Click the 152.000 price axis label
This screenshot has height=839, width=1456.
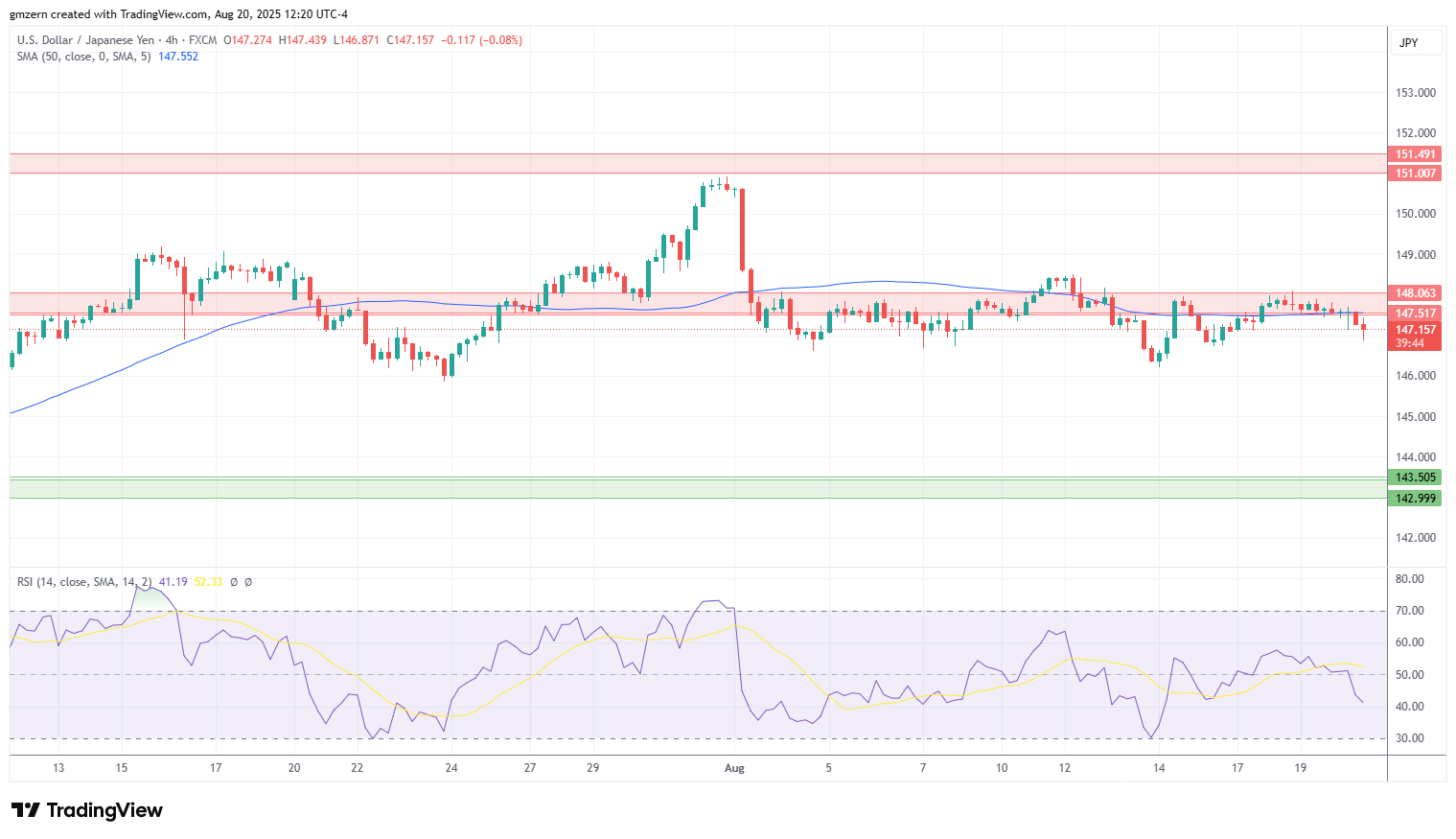[x=1416, y=133]
